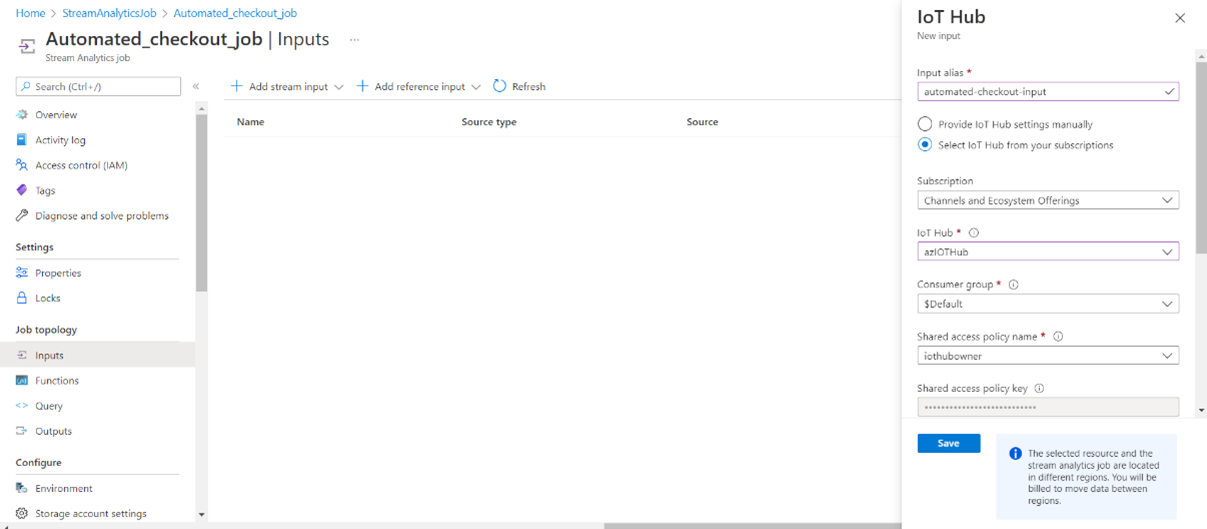Click the Save button
Image resolution: width=1207 pixels, height=529 pixels.
point(948,443)
